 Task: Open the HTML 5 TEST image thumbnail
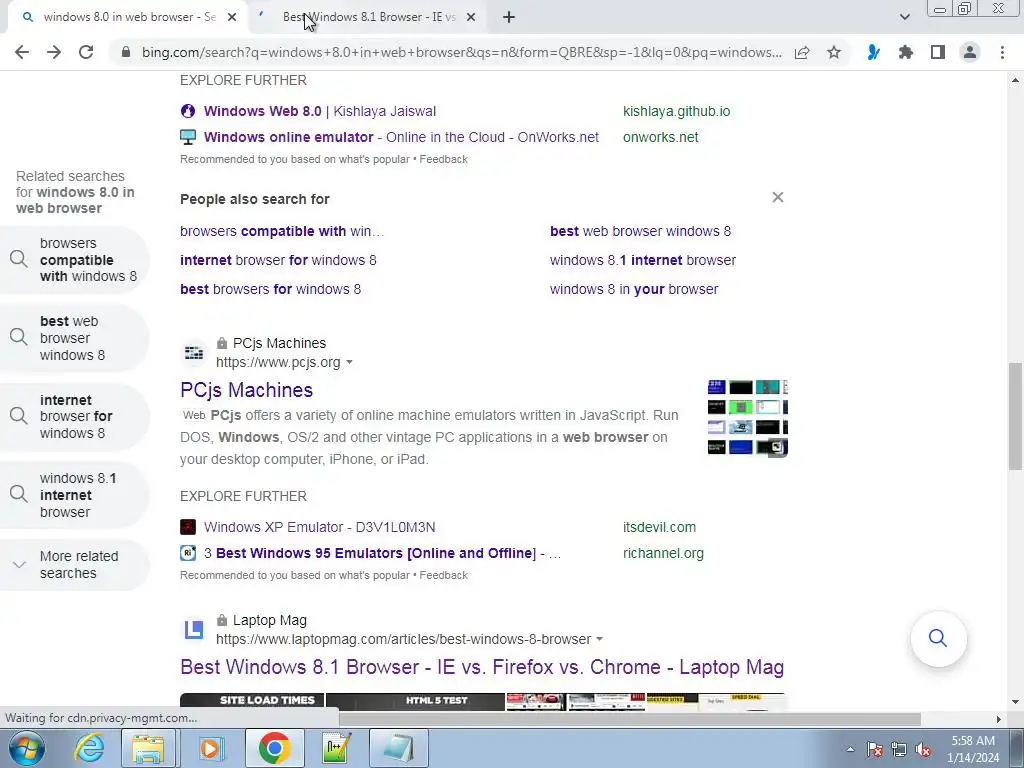[415, 701]
